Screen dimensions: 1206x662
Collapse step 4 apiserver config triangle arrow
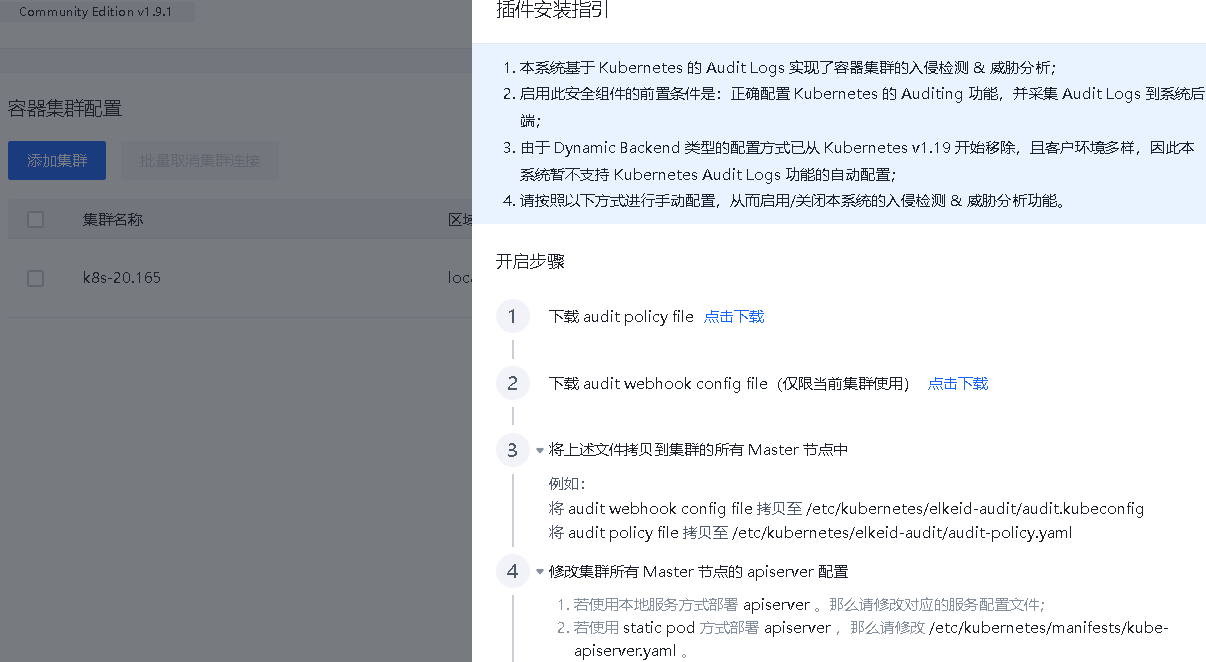[540, 573]
